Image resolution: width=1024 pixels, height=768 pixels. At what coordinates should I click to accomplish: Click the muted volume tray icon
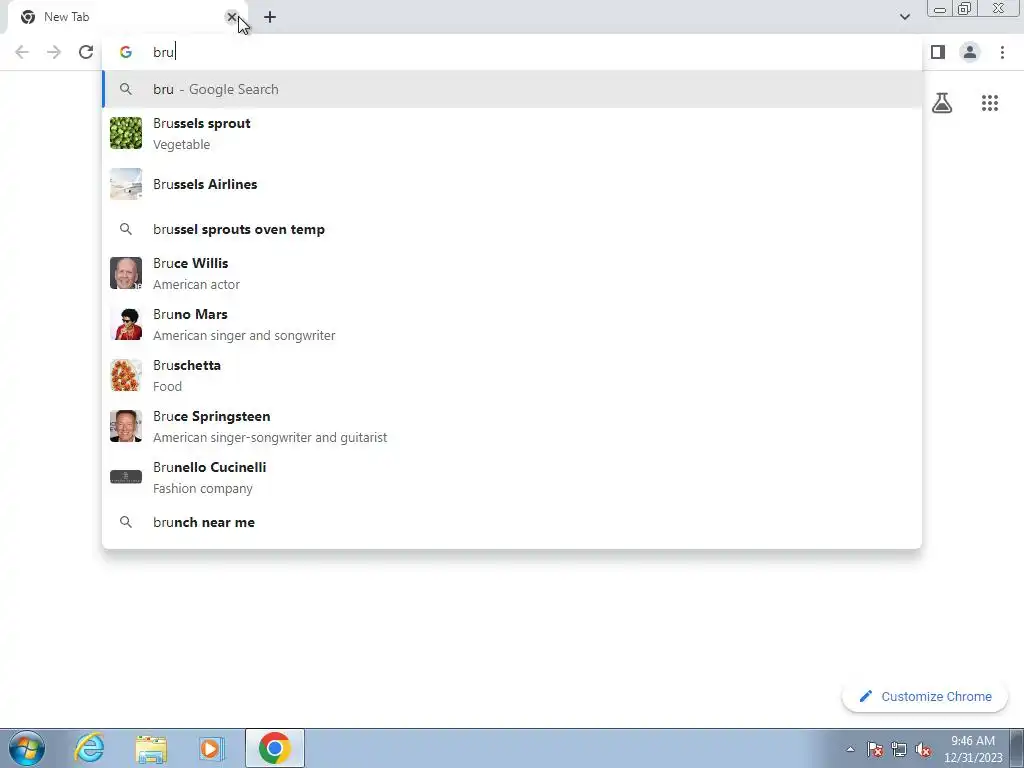[x=923, y=749]
